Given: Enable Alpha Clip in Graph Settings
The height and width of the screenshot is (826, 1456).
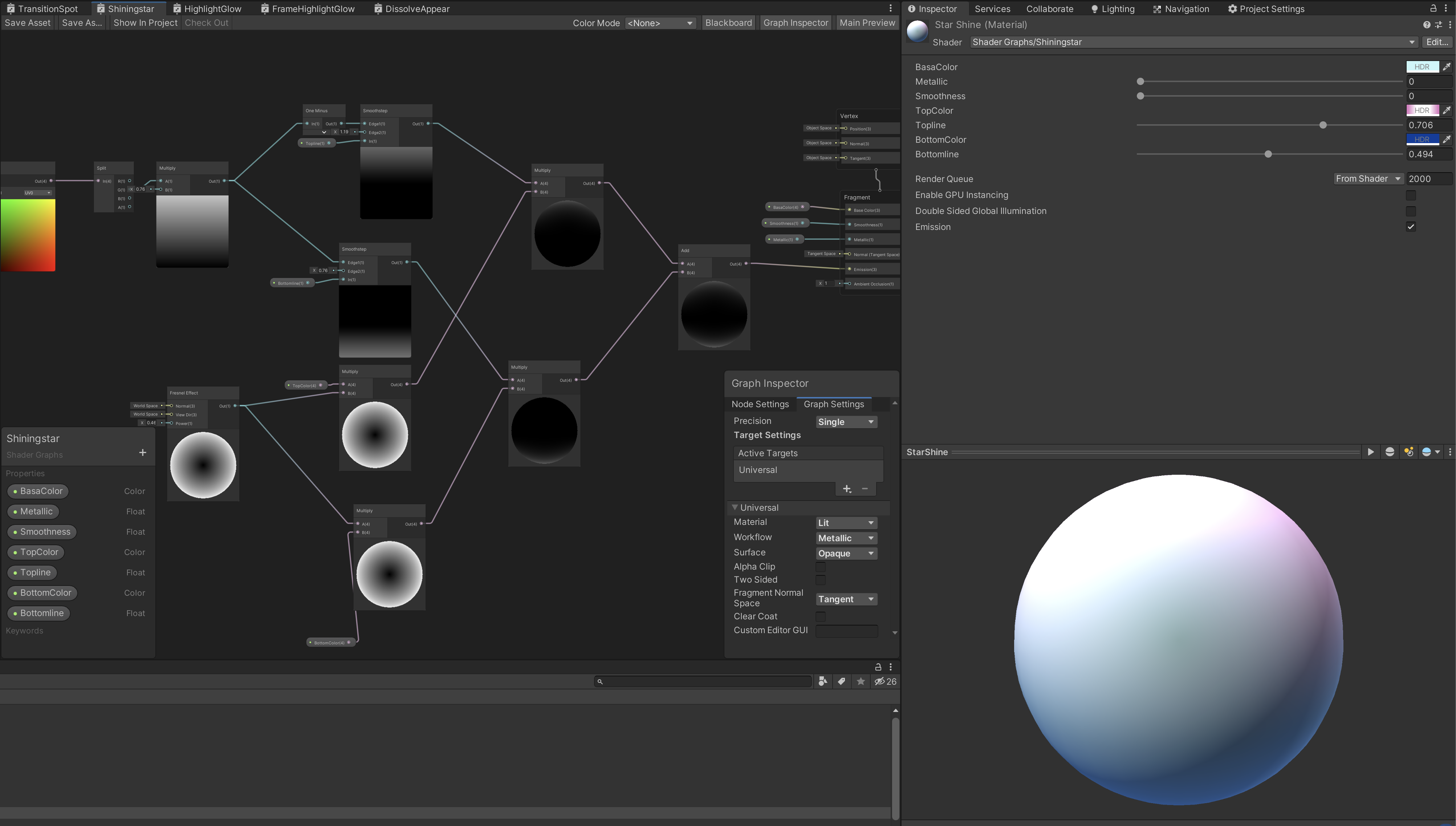Looking at the screenshot, I should point(821,567).
